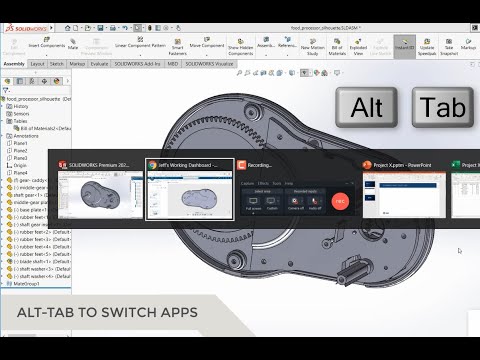480x360 pixels.
Task: Open the Options gear icon in the top bar
Action: pos(166,28)
